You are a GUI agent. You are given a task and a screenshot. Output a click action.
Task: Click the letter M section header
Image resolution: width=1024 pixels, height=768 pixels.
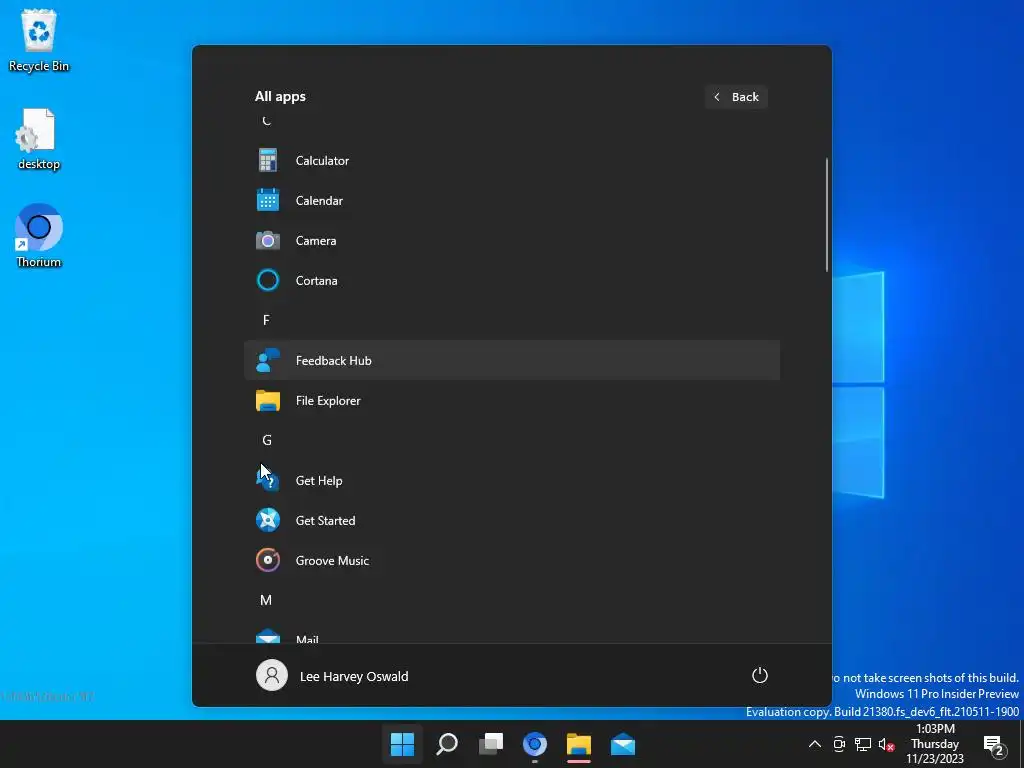(266, 600)
